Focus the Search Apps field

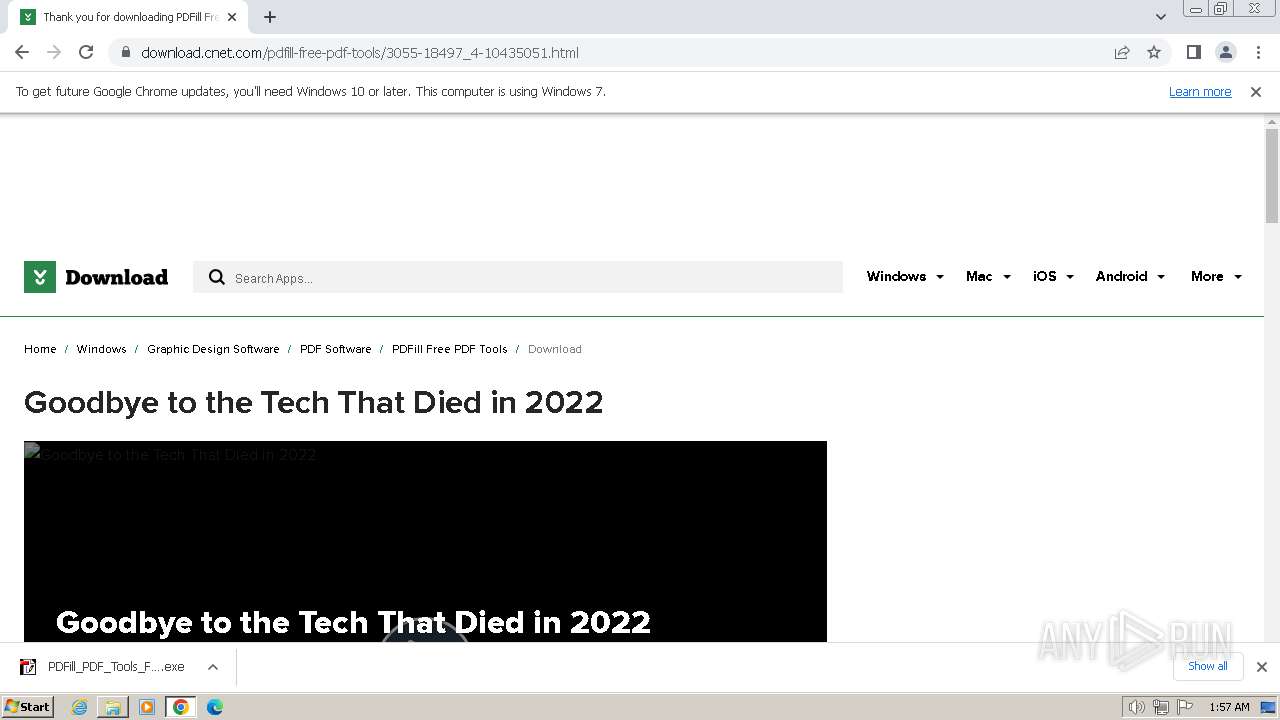tap(518, 277)
